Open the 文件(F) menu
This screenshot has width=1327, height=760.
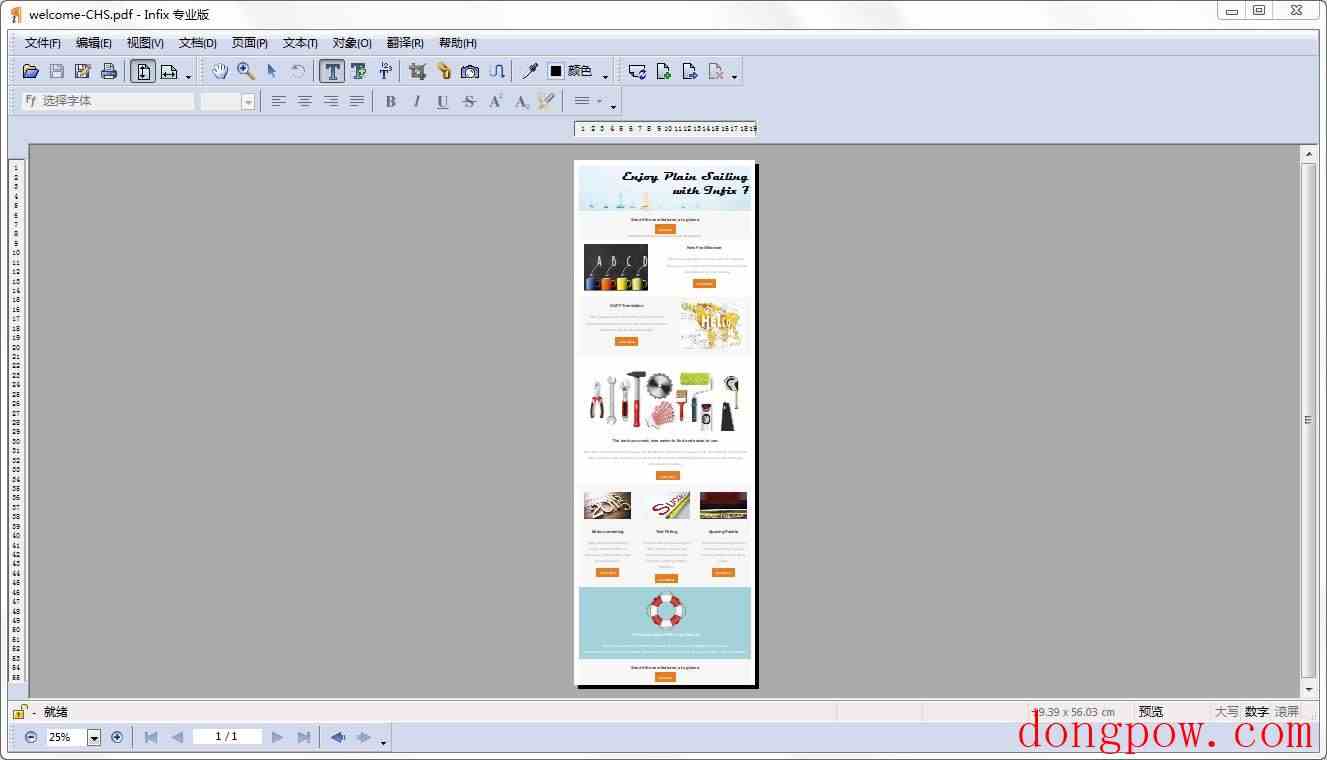(43, 43)
